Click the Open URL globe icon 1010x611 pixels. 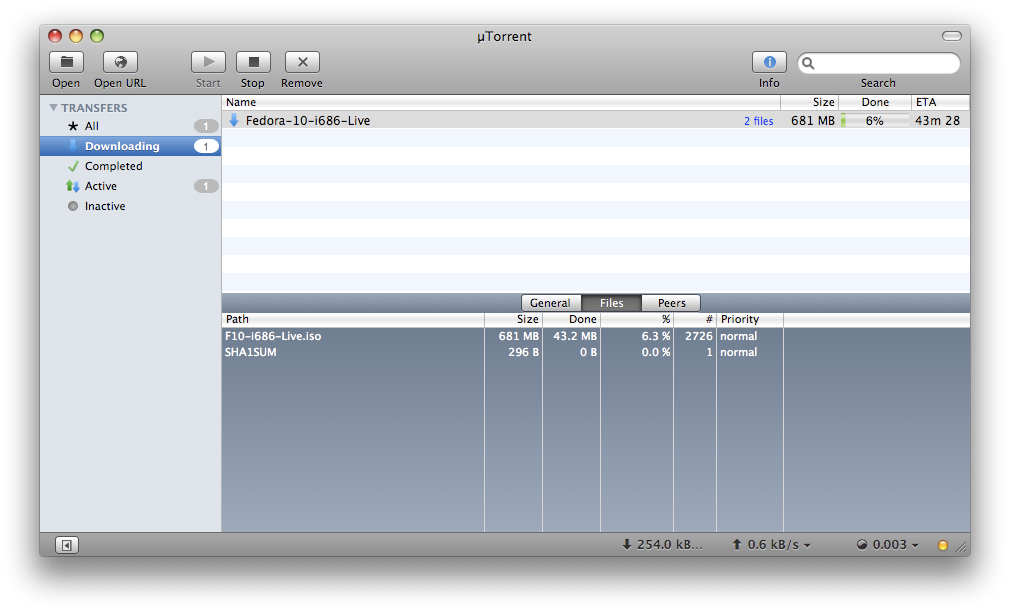click(x=120, y=62)
